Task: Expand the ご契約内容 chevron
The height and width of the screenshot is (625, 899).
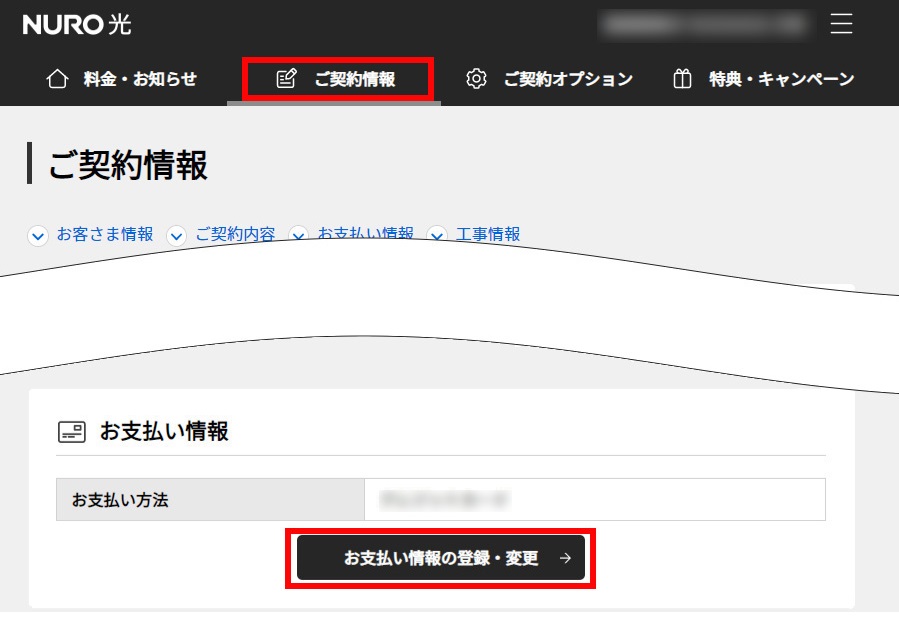Action: 176,236
